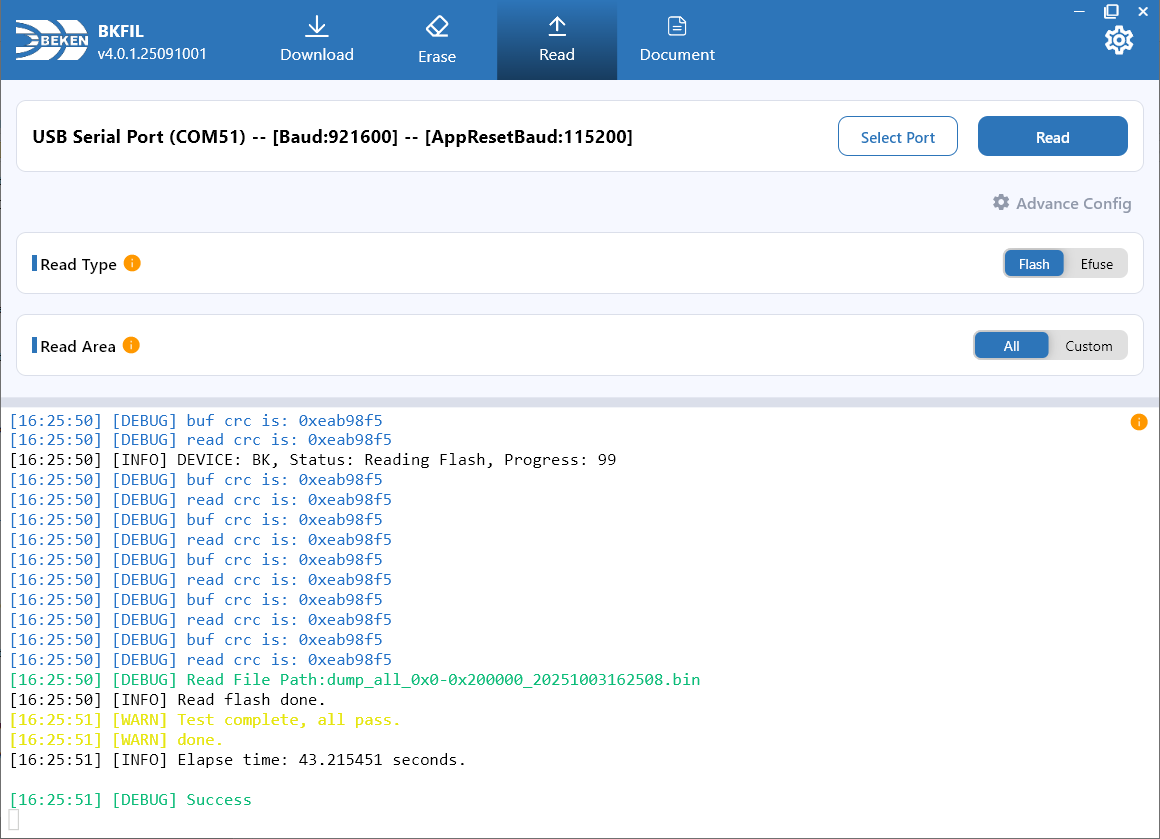Image resolution: width=1160 pixels, height=839 pixels.
Task: Click the 'Progress: 99' log line
Action: click(313, 460)
